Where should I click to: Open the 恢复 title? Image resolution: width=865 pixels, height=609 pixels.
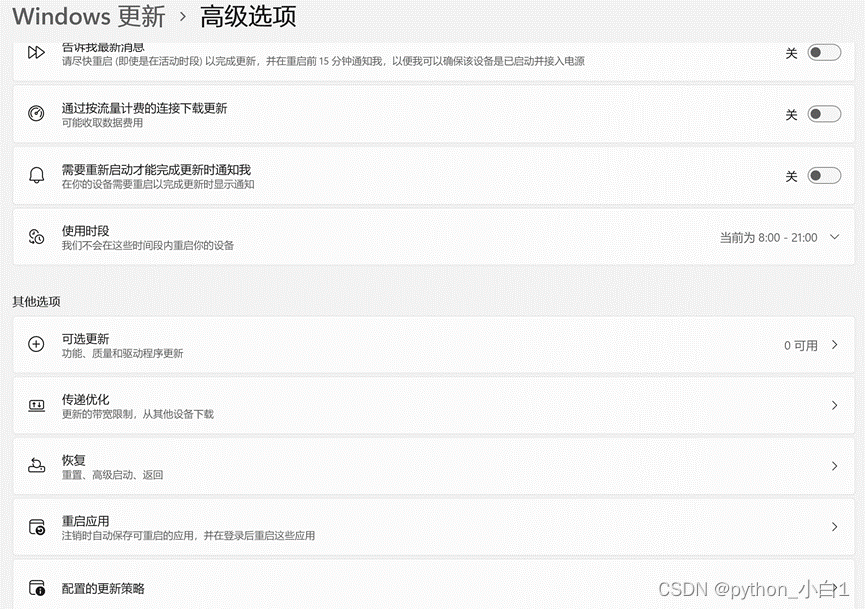click(x=73, y=460)
